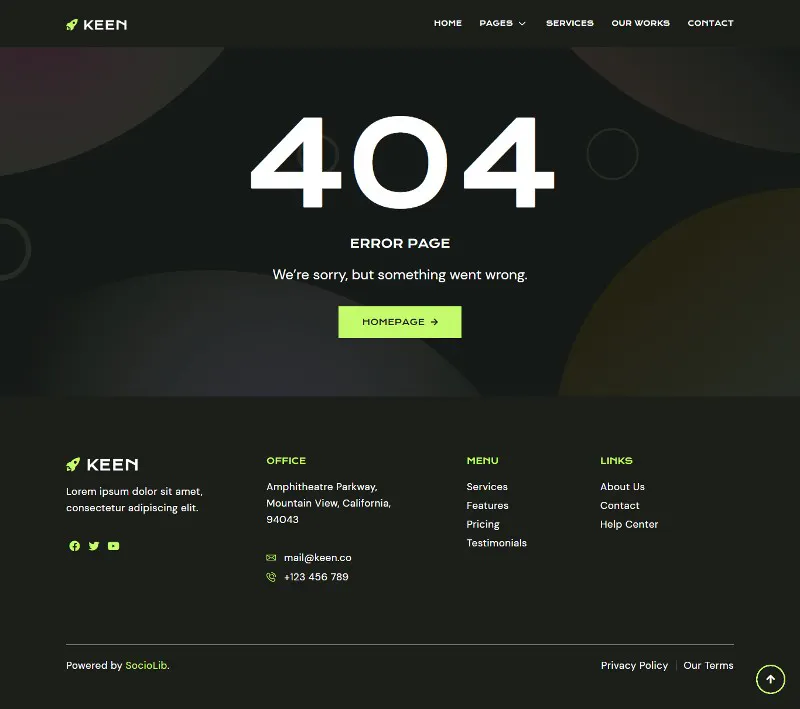Viewport: 800px width, 709px height.
Task: Click the envelope icon beside mail@keen.co
Action: pos(271,558)
